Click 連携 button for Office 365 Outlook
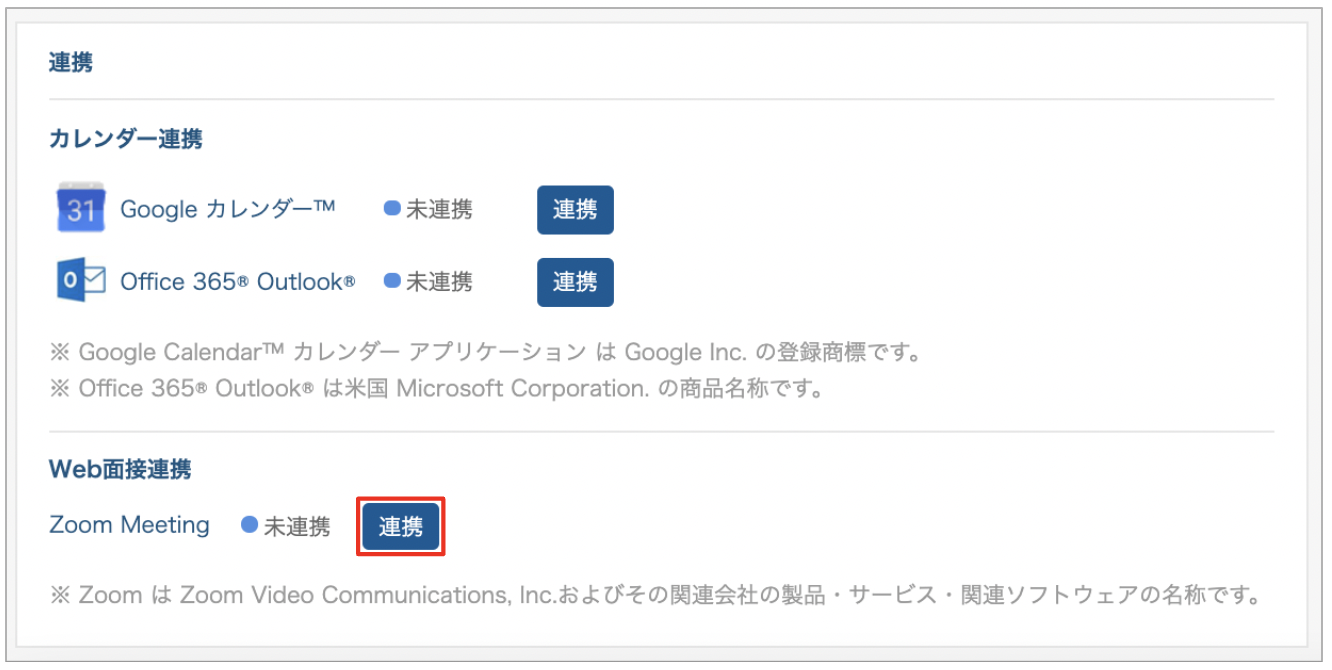The image size is (1332, 670). tap(575, 282)
